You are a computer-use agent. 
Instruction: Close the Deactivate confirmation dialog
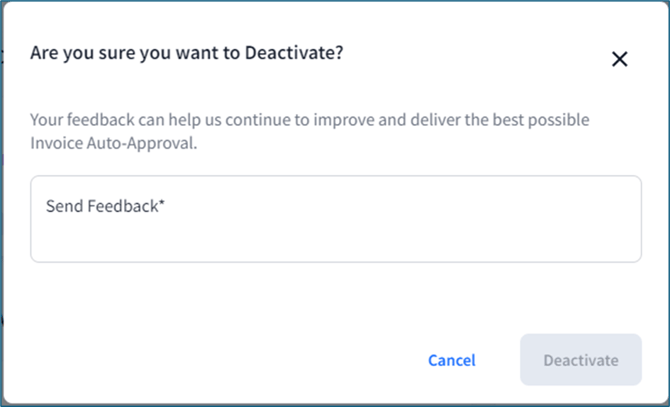click(619, 59)
